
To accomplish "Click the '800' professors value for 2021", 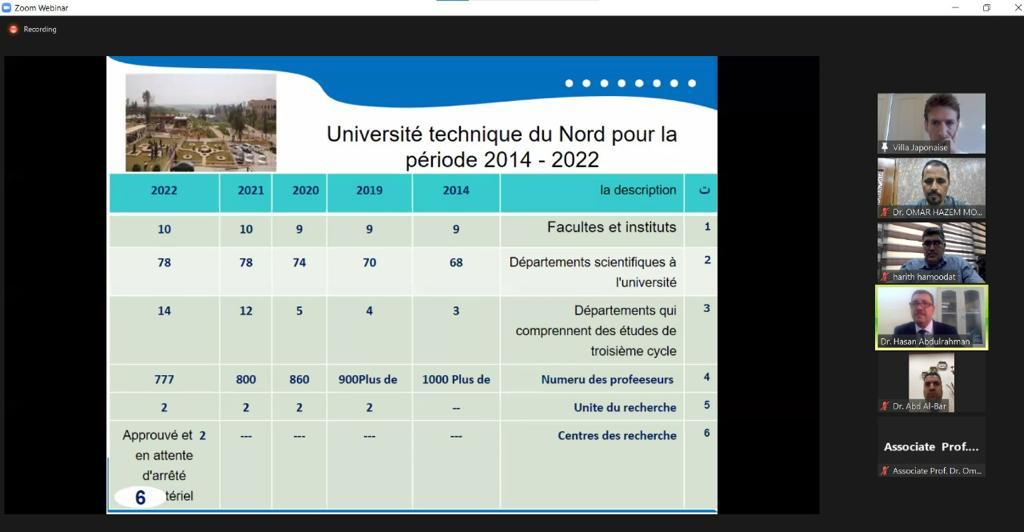I will 246,379.
